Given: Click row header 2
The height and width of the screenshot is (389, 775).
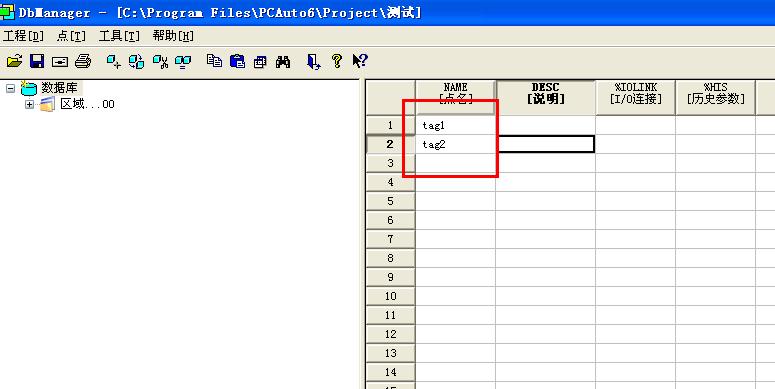Looking at the screenshot, I should click(x=390, y=144).
